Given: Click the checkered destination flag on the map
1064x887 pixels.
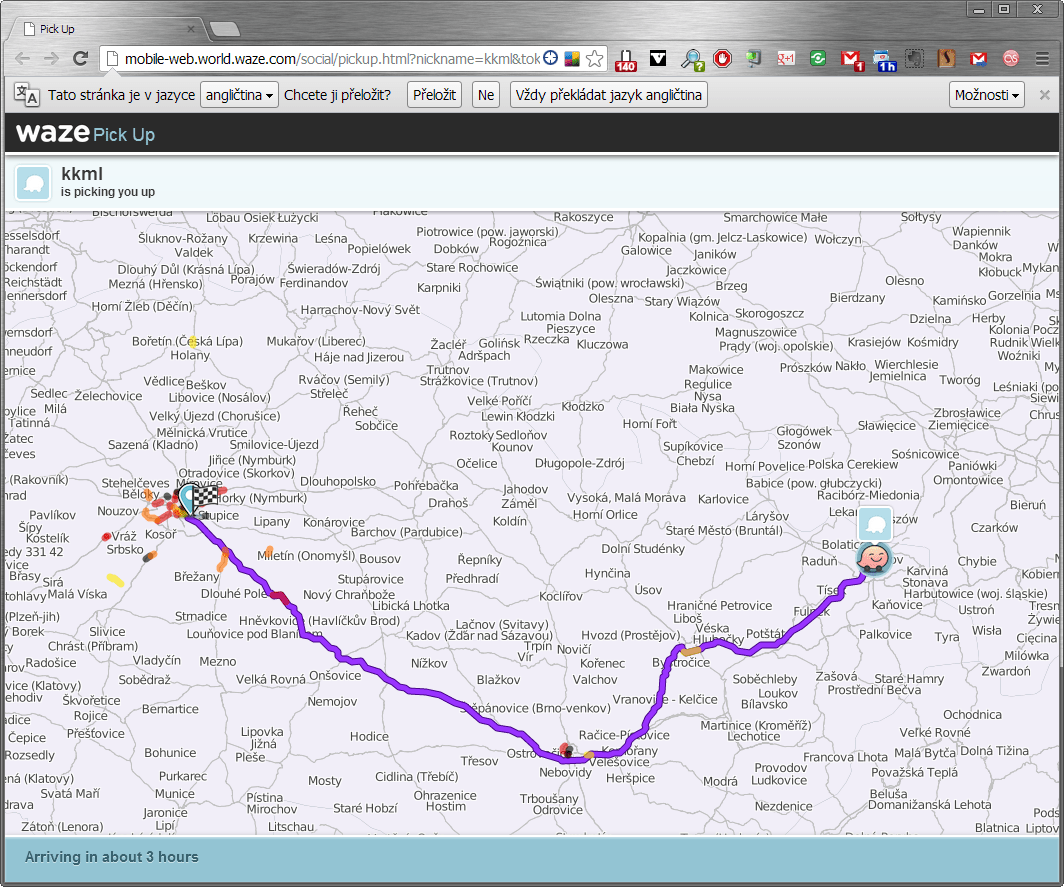Looking at the screenshot, I should [x=206, y=497].
